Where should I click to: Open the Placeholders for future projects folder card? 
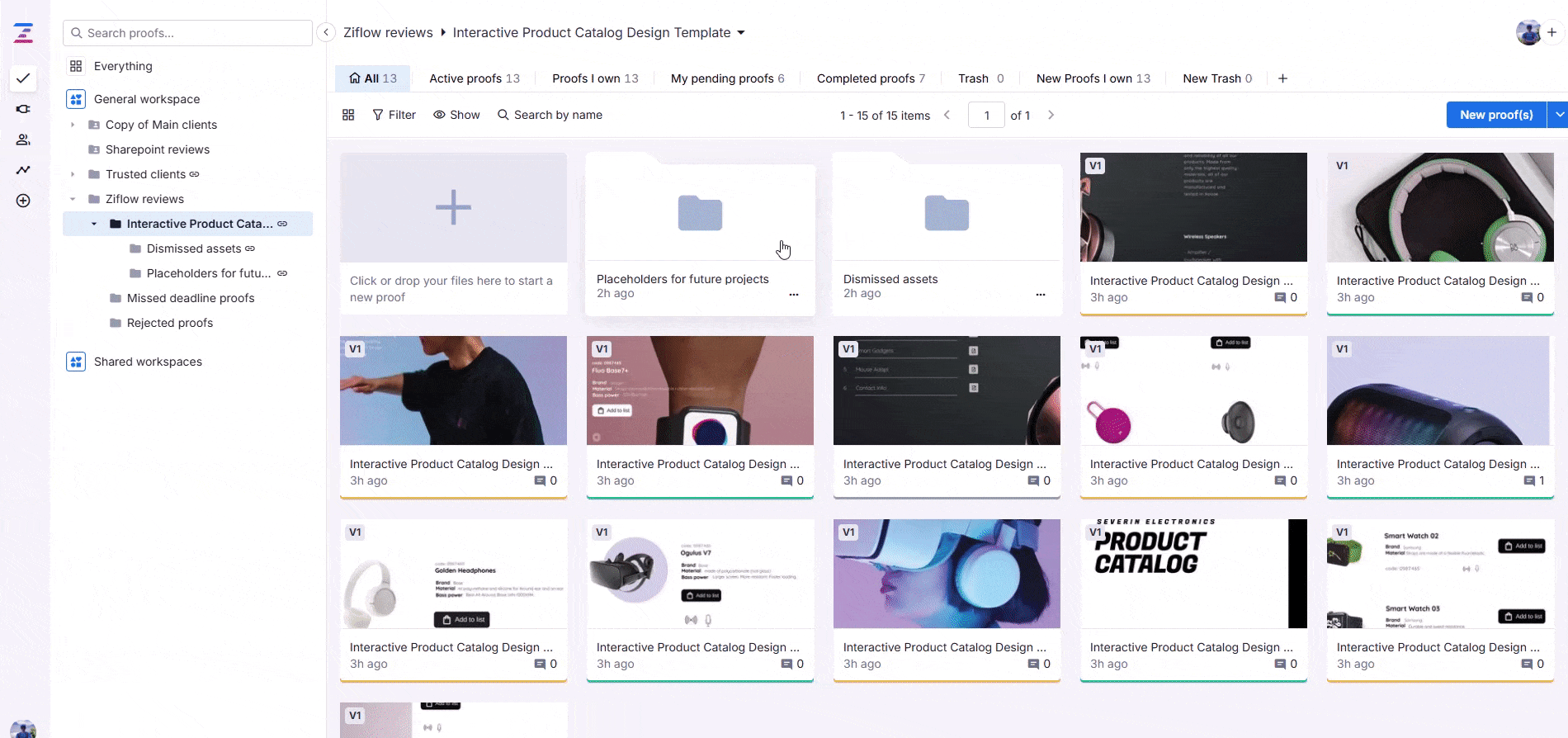pyautogui.click(x=700, y=234)
